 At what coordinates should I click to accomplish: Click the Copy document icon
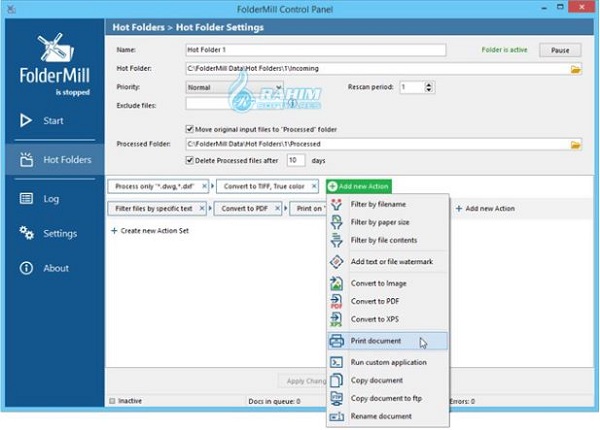336,380
